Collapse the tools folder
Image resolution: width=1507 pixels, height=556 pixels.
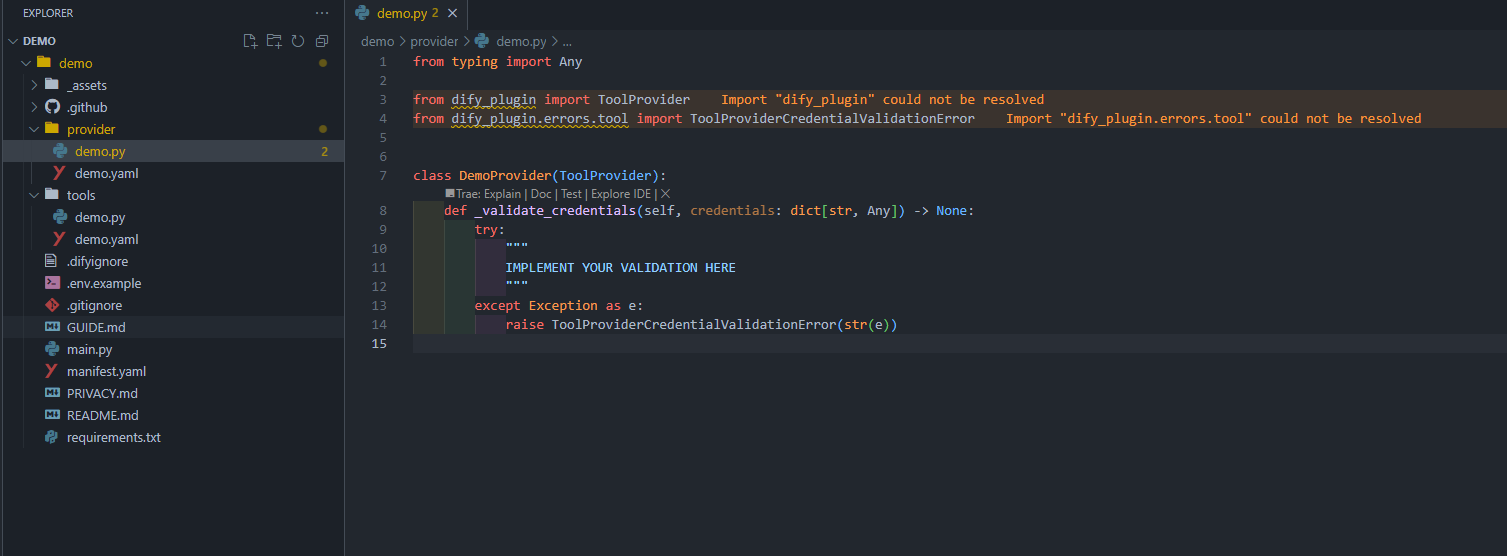(x=35, y=195)
